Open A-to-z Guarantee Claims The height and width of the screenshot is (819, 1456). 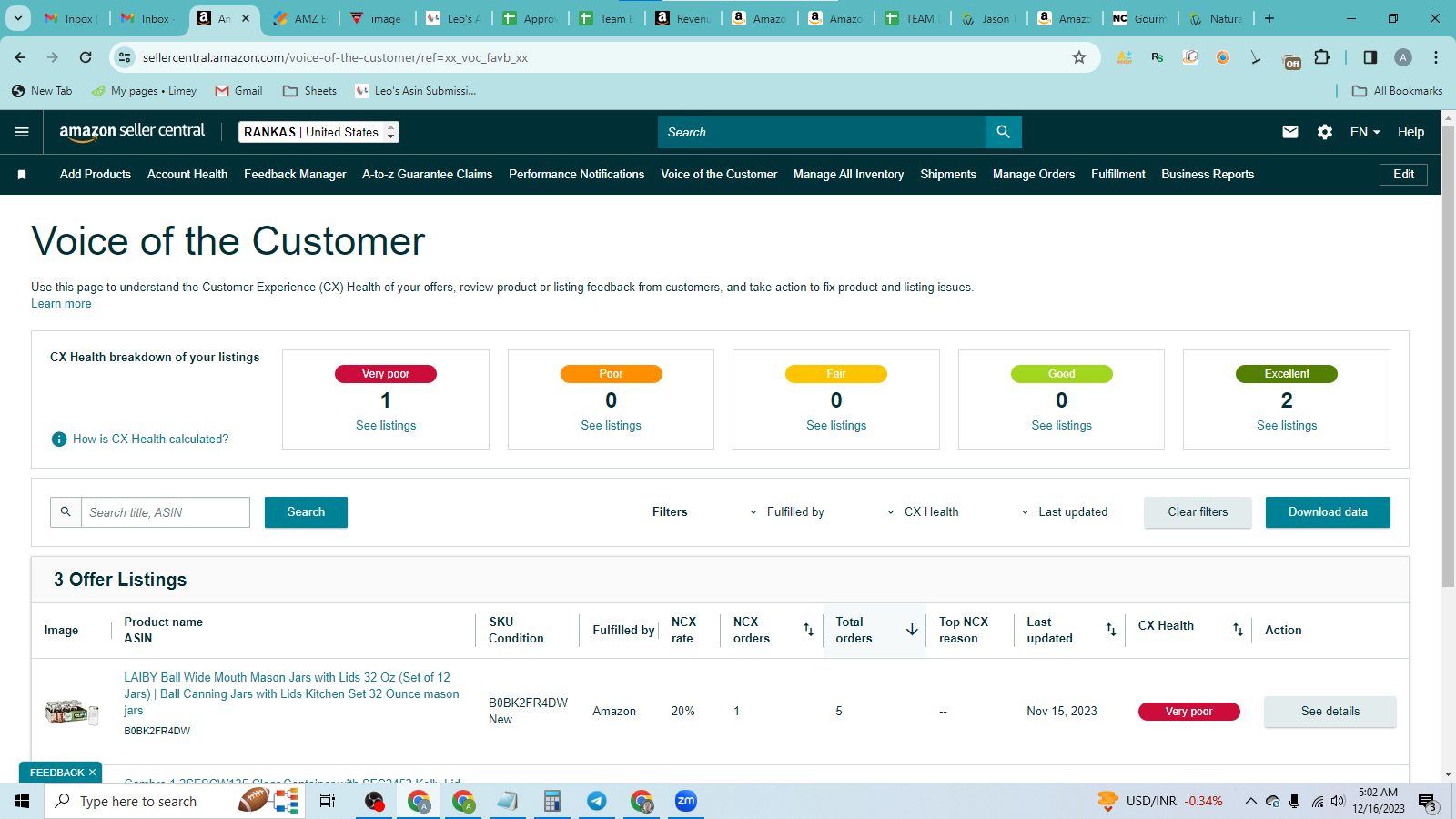(x=427, y=175)
